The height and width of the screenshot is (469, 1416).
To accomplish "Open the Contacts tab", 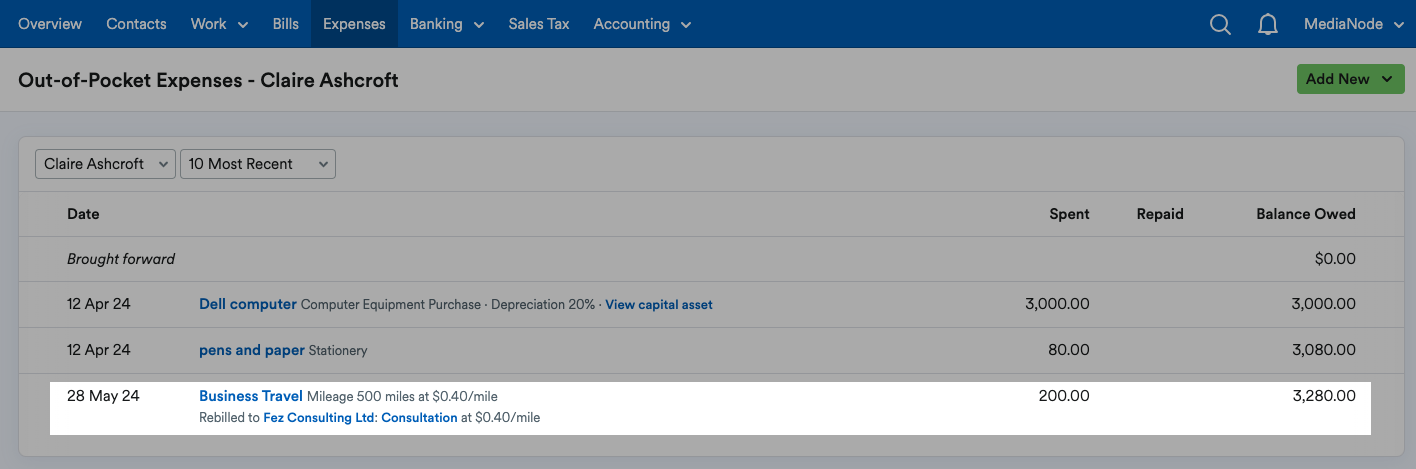I will (136, 24).
